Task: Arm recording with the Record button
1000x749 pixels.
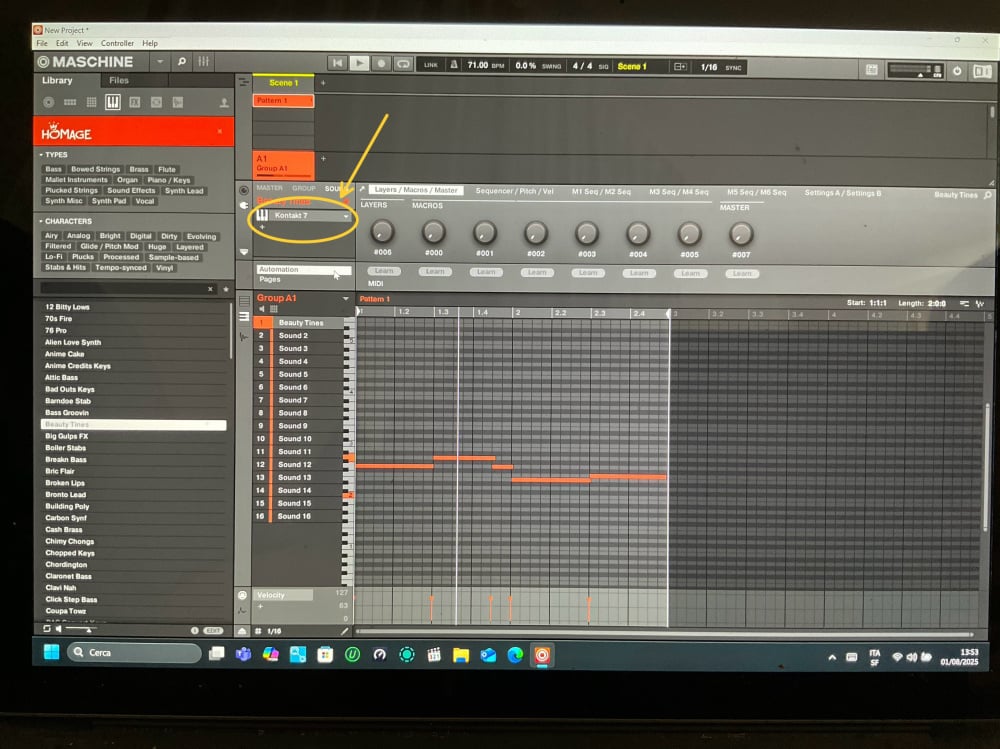Action: click(x=381, y=63)
